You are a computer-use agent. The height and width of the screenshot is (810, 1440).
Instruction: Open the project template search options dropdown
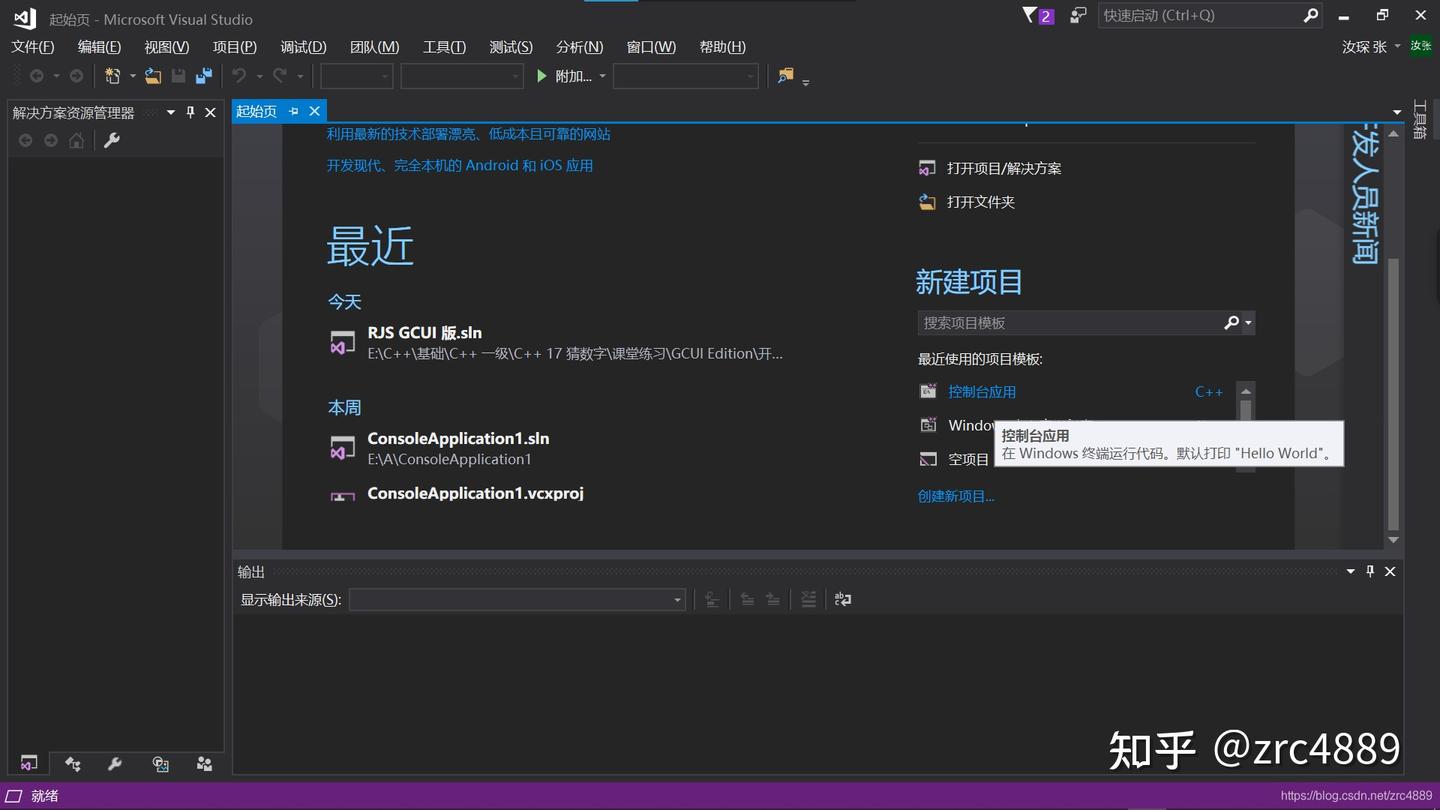[1248, 323]
